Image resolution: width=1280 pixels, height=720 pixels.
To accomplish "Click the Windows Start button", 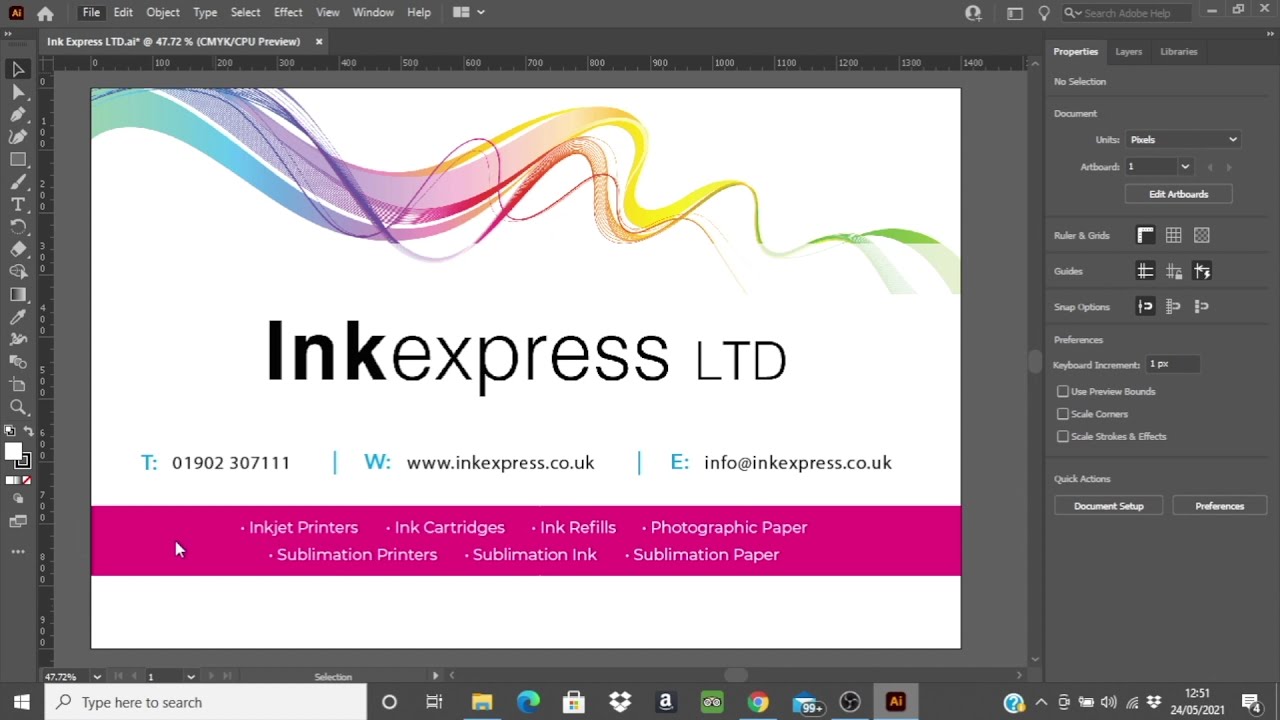I will click(21, 702).
